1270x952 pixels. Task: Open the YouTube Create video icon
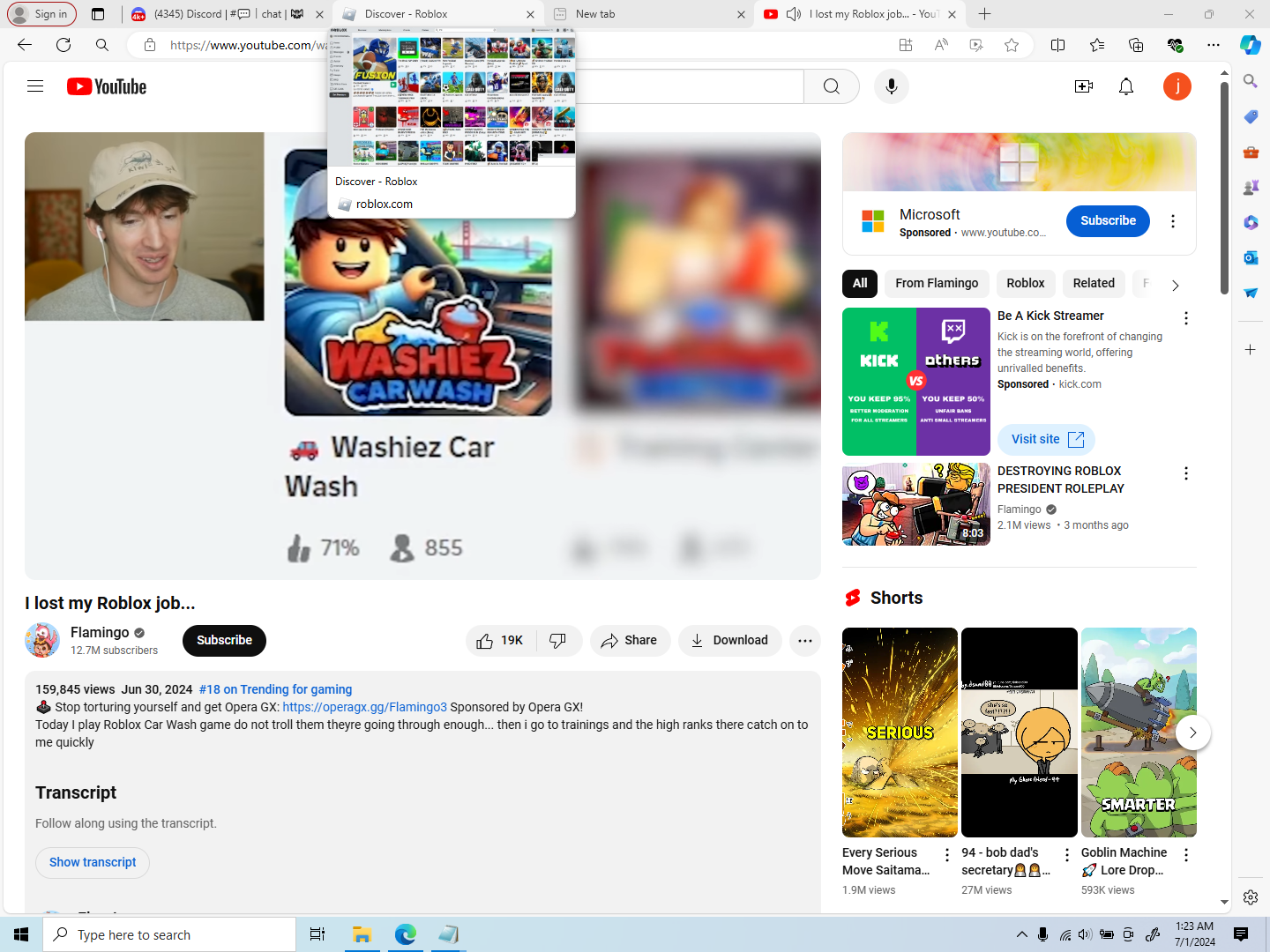(x=1084, y=86)
